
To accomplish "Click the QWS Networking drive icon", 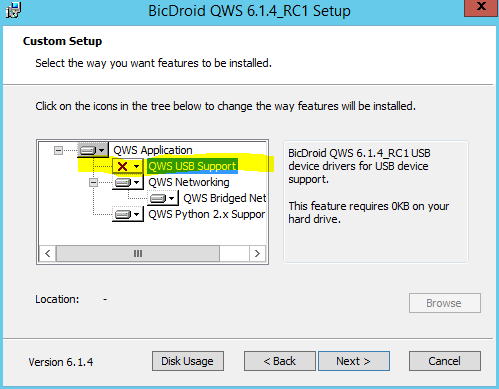I will pos(123,182).
